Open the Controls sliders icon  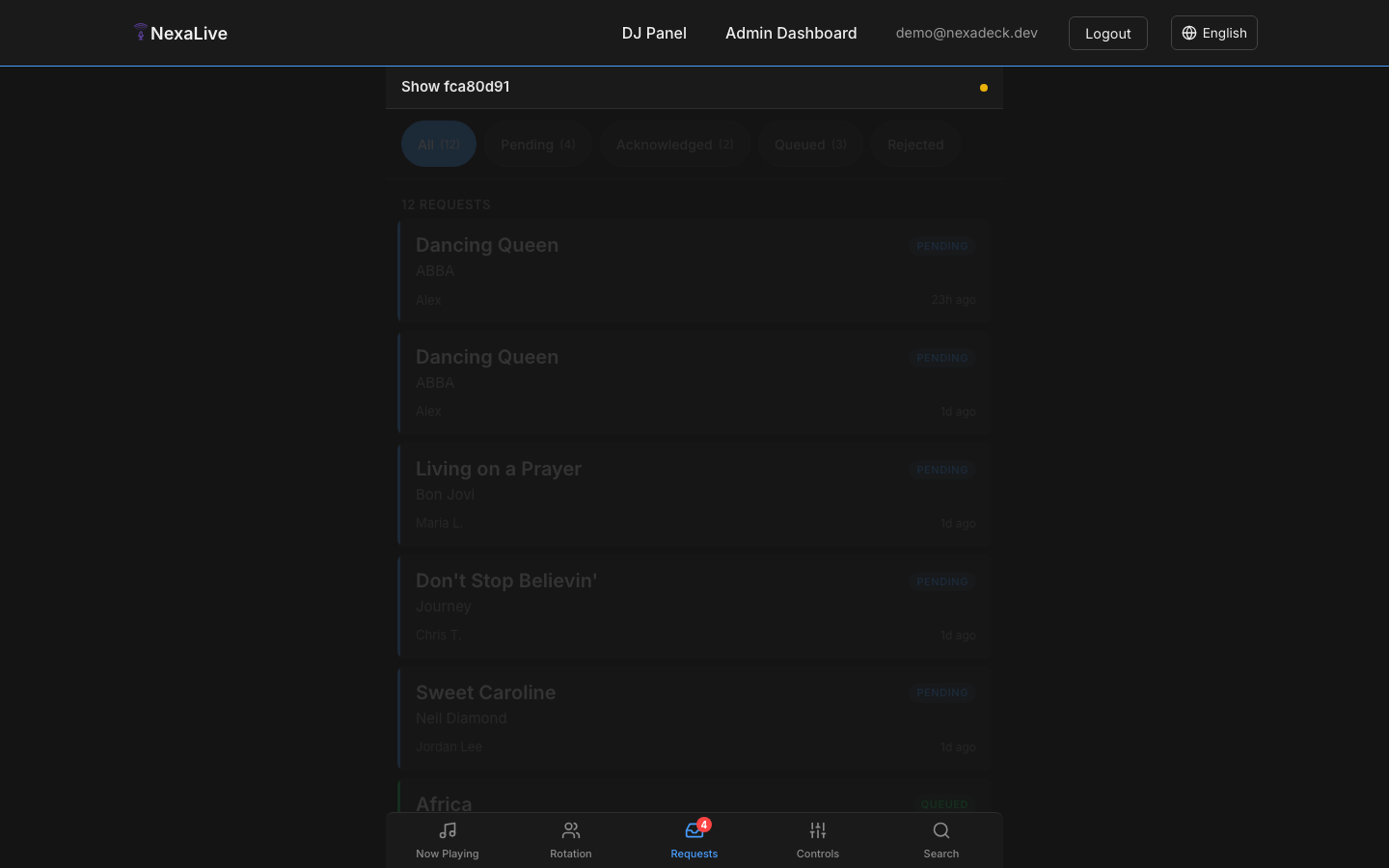click(818, 830)
